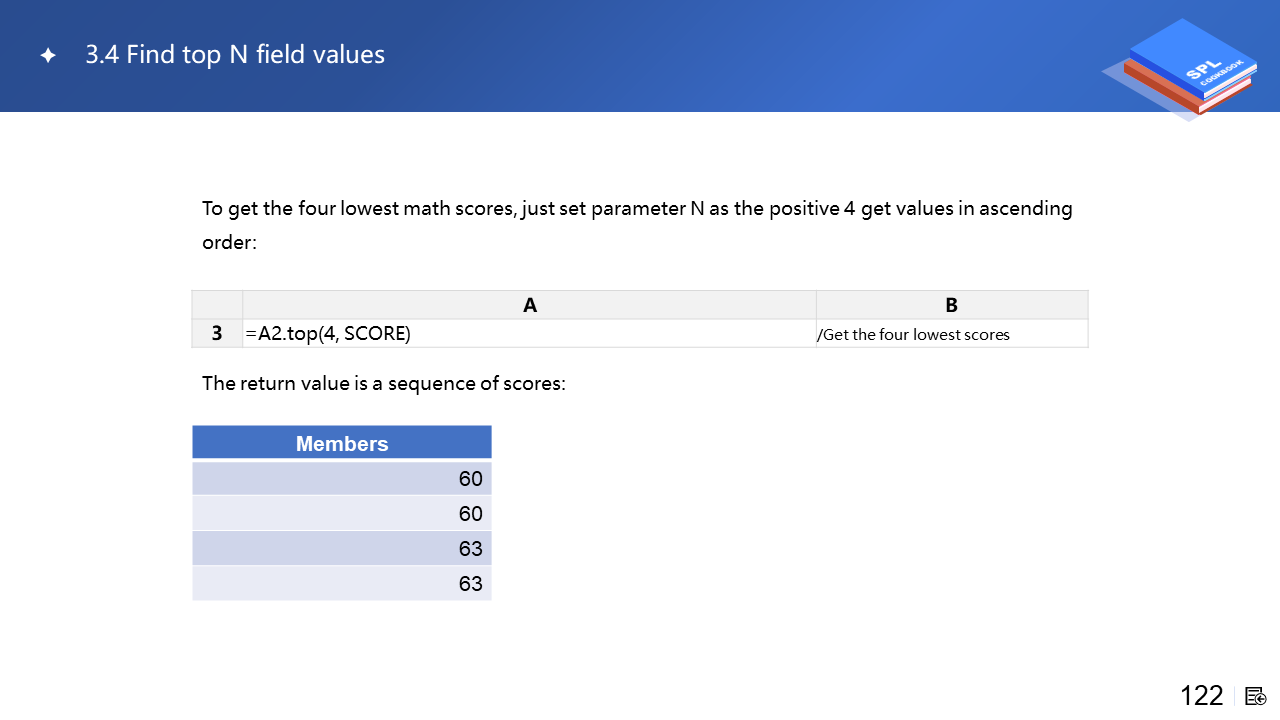
Task: Select the second 60 row in Members table
Action: 342,514
